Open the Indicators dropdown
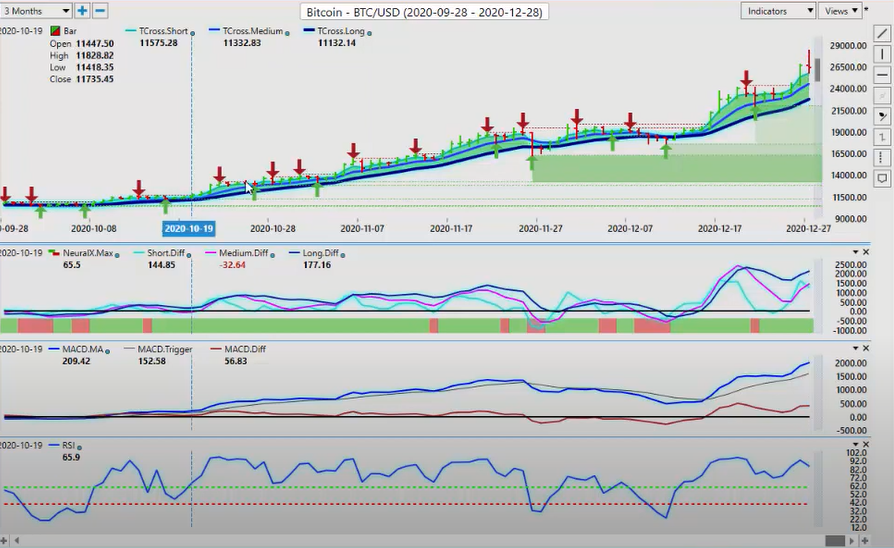This screenshot has width=894, height=548. tap(778, 11)
